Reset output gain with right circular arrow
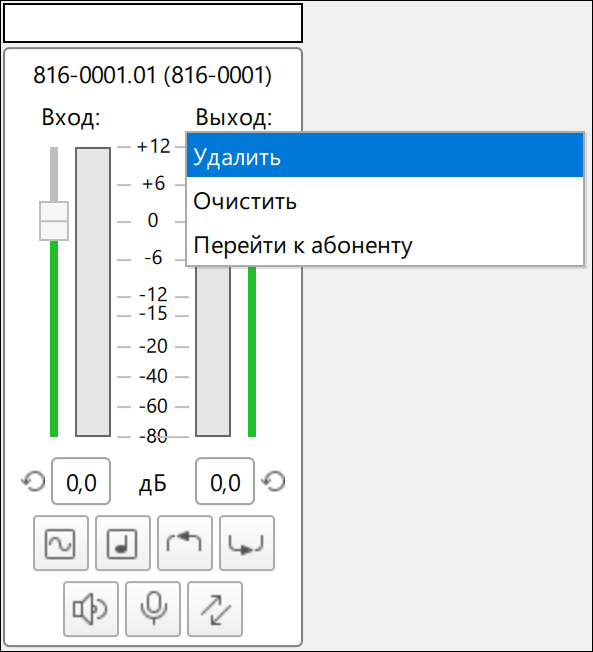The width and height of the screenshot is (593, 652). tap(273, 482)
